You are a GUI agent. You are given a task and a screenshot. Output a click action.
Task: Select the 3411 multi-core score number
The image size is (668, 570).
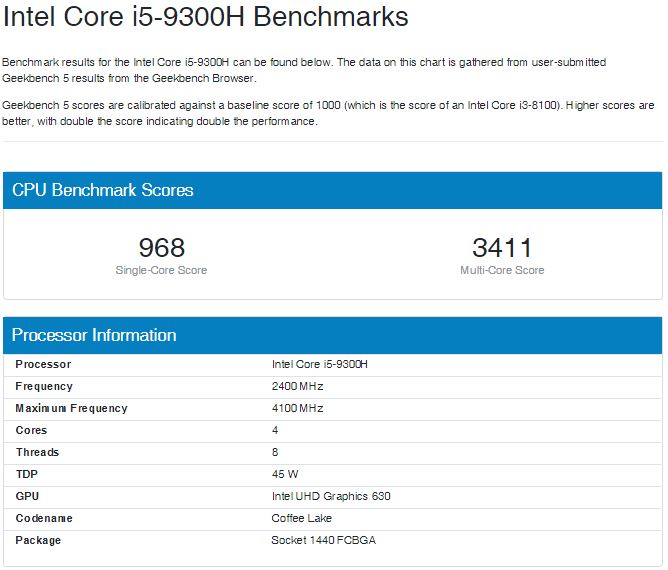[502, 247]
